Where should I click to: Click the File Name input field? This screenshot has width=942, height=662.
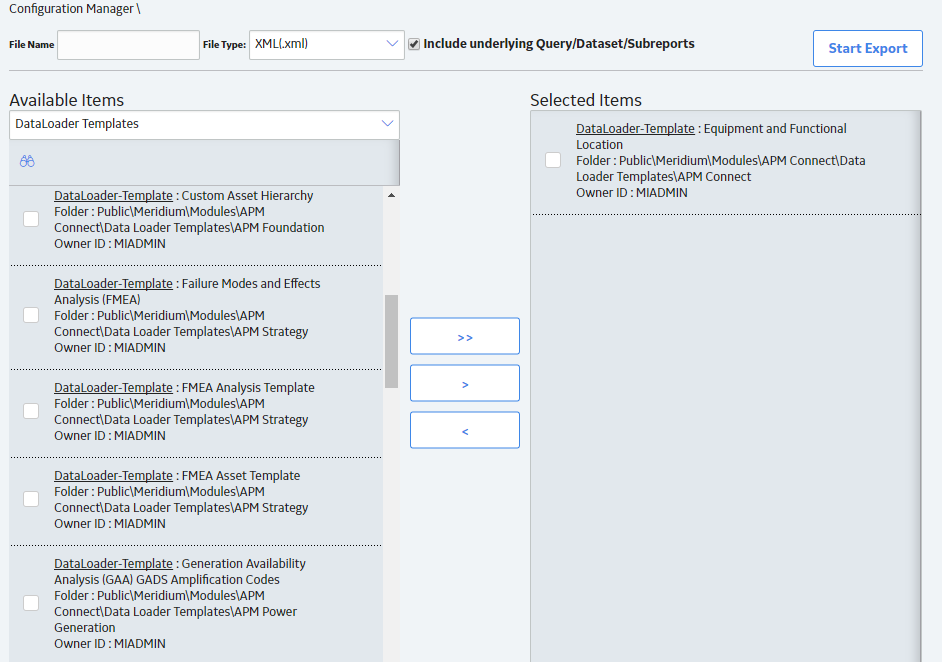click(x=129, y=45)
